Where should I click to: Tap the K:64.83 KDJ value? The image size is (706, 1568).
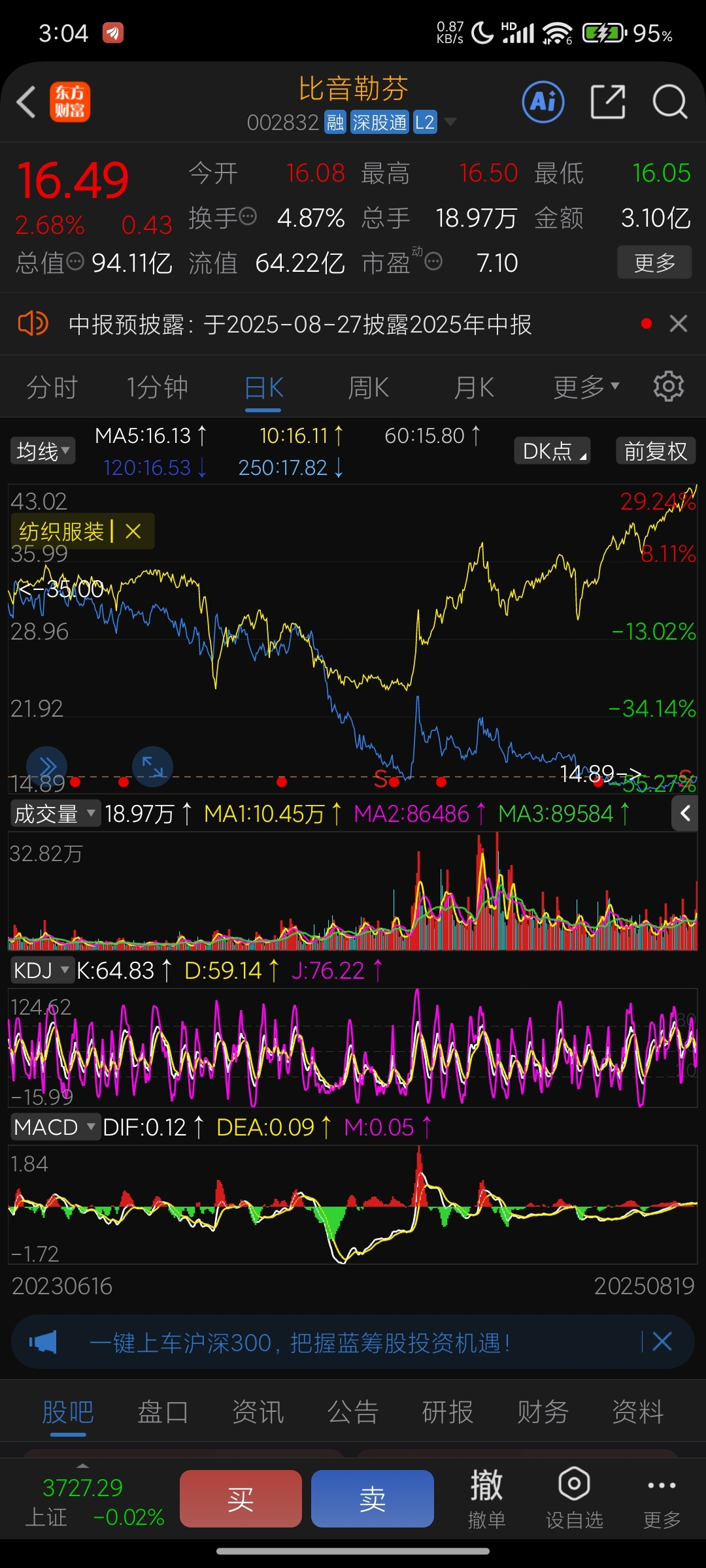tap(115, 970)
